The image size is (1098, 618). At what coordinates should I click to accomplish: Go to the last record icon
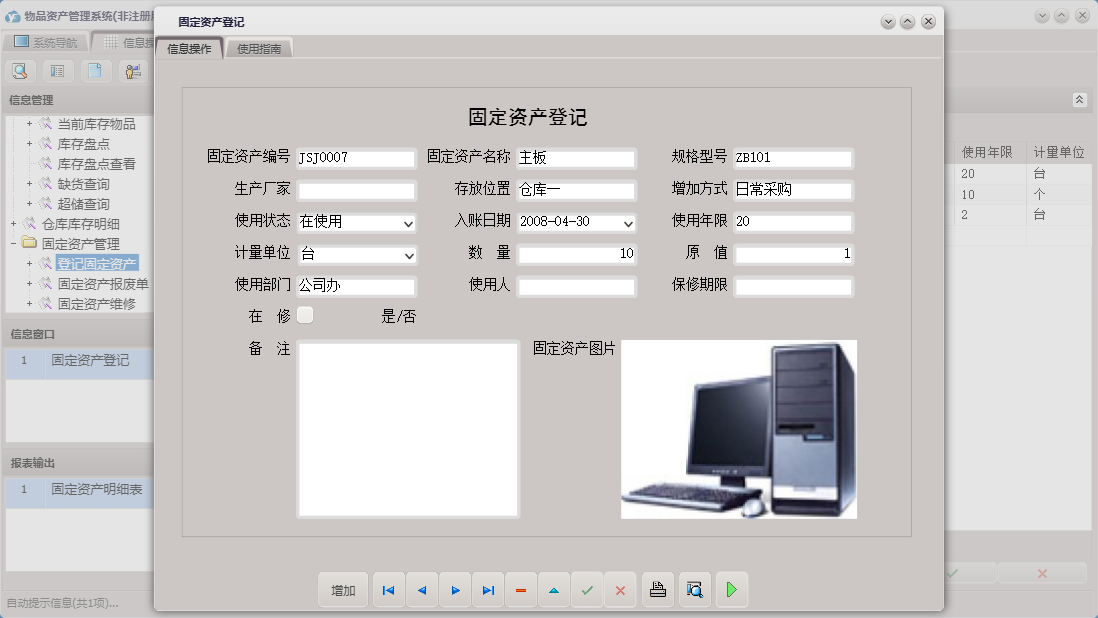click(487, 590)
